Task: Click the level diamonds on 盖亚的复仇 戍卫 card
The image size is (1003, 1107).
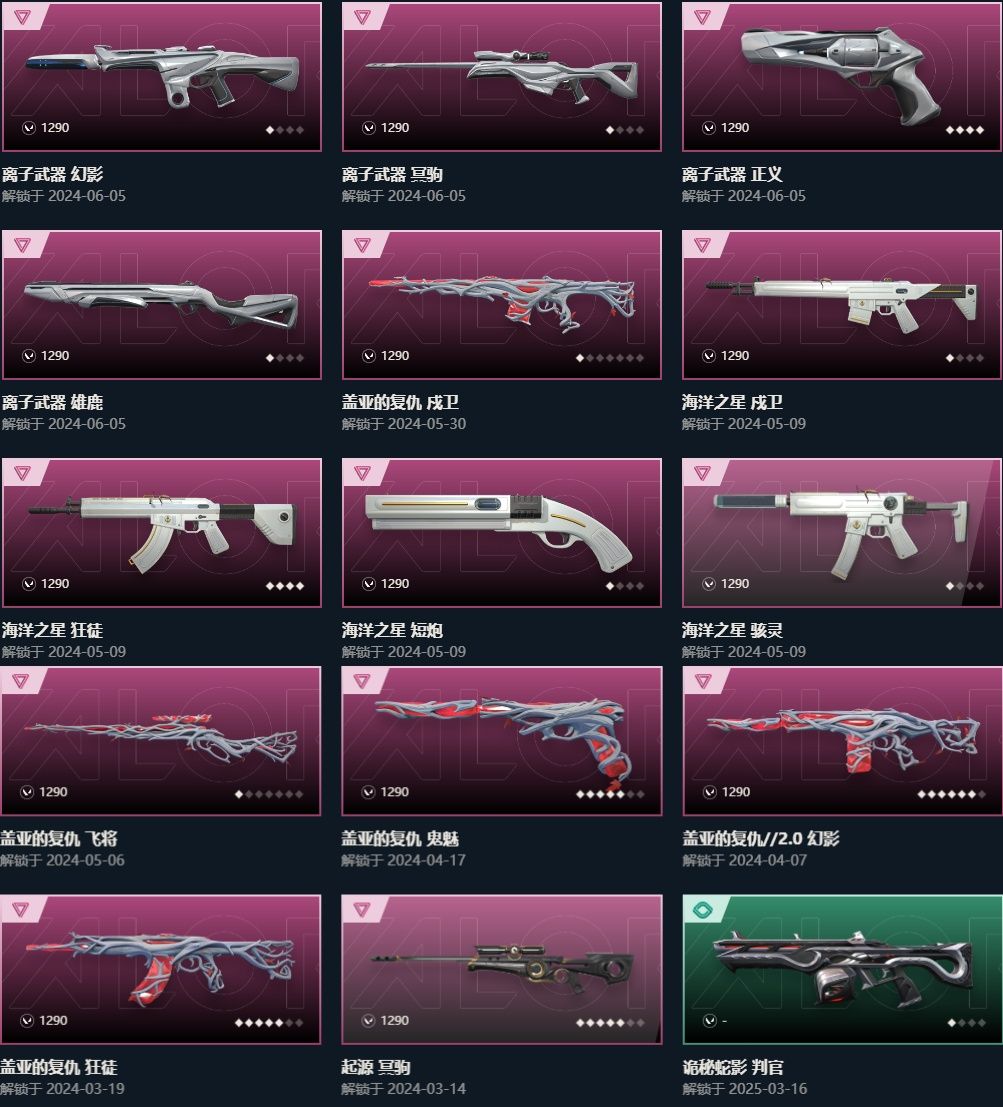Action: click(x=610, y=358)
